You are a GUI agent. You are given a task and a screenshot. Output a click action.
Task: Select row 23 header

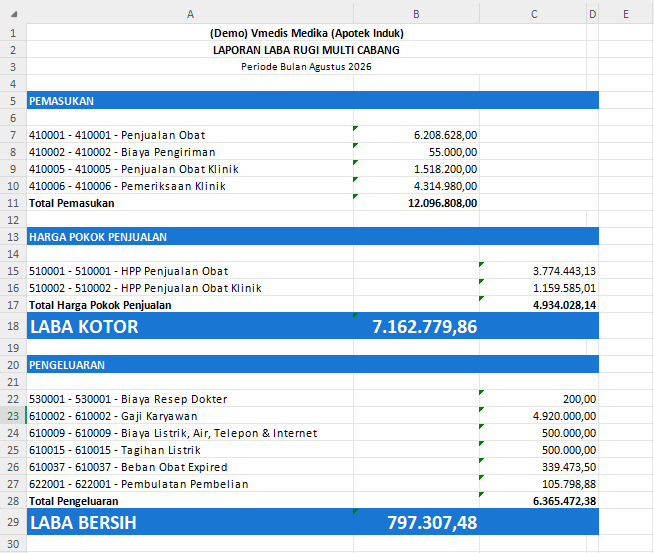point(13,416)
